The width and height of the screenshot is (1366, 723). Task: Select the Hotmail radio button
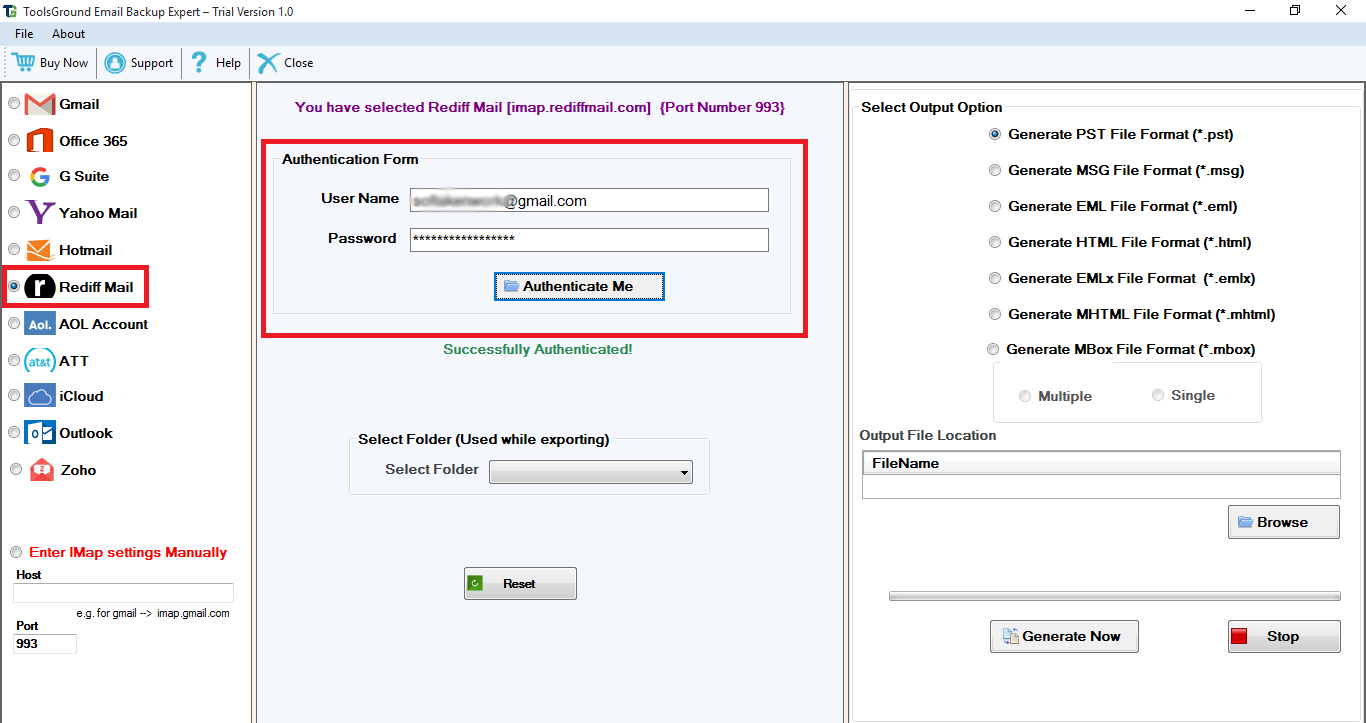[x=14, y=249]
